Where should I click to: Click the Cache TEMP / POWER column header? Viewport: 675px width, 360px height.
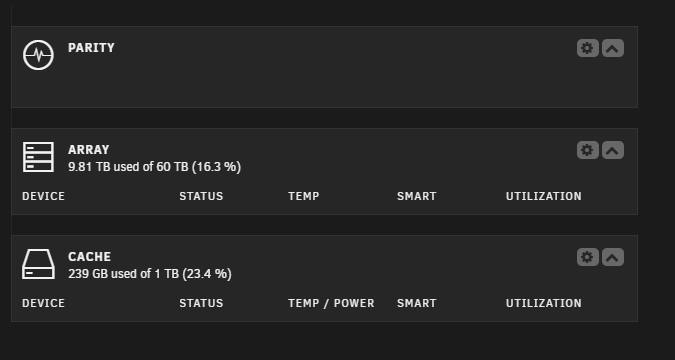[331, 303]
